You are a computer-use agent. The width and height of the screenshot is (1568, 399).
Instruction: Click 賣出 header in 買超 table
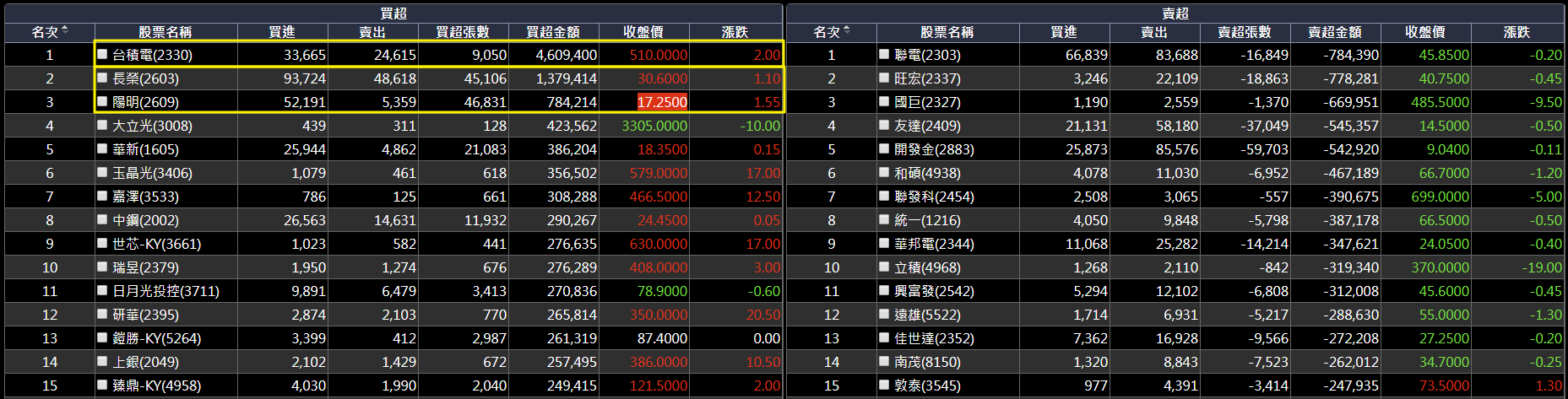coord(372,32)
